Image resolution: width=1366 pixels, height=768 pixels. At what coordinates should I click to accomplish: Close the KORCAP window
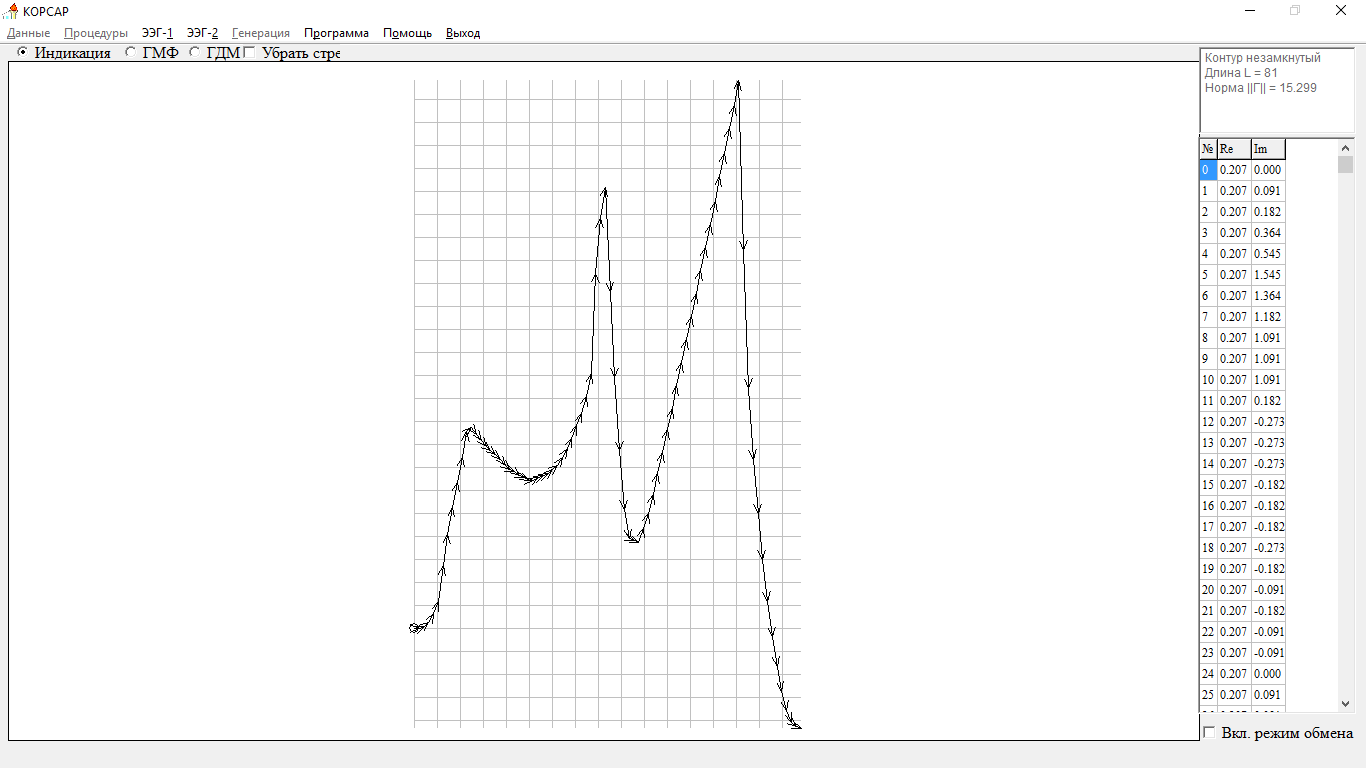[x=1342, y=11]
